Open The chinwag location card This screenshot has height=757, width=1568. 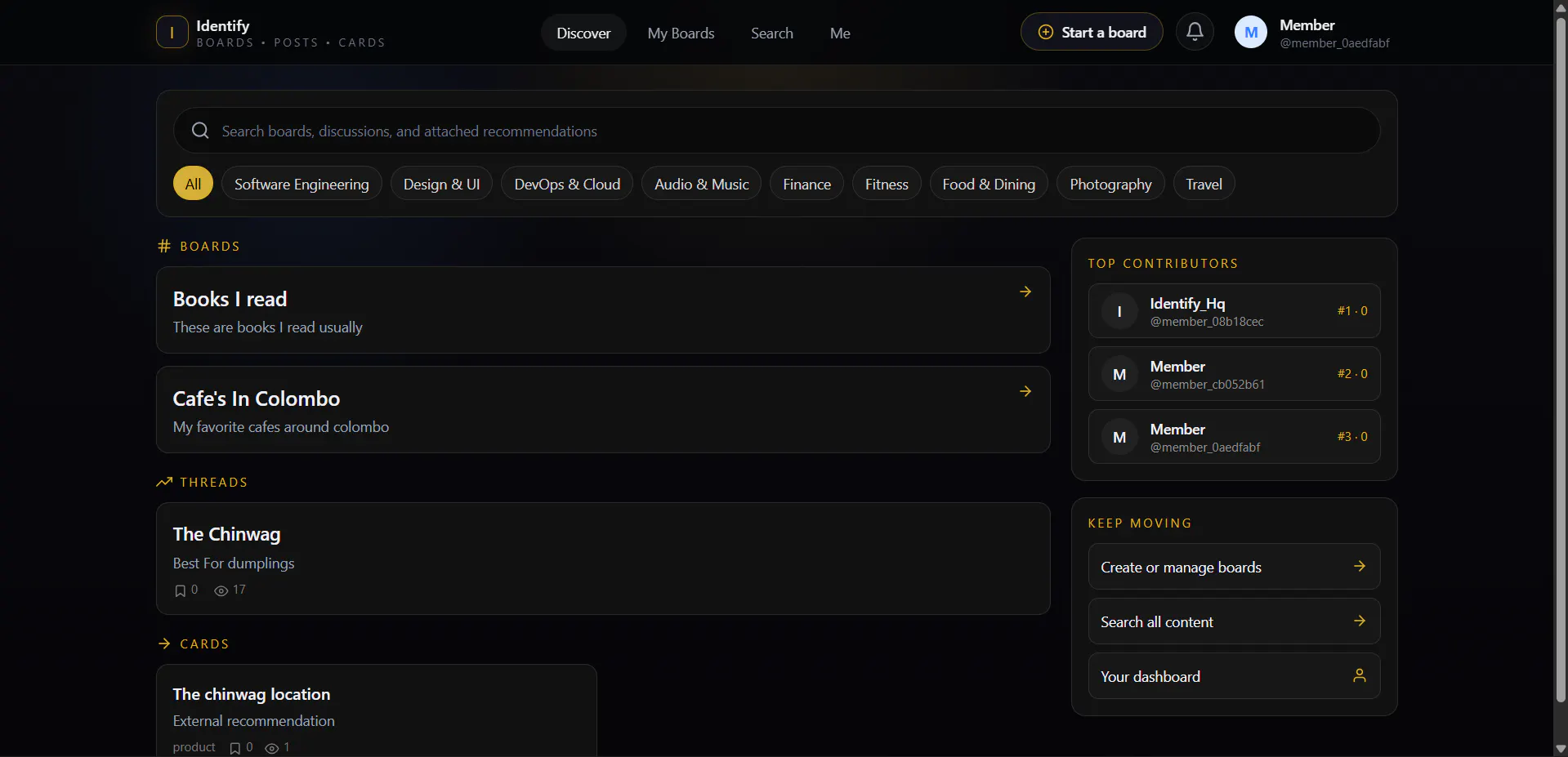(x=377, y=710)
